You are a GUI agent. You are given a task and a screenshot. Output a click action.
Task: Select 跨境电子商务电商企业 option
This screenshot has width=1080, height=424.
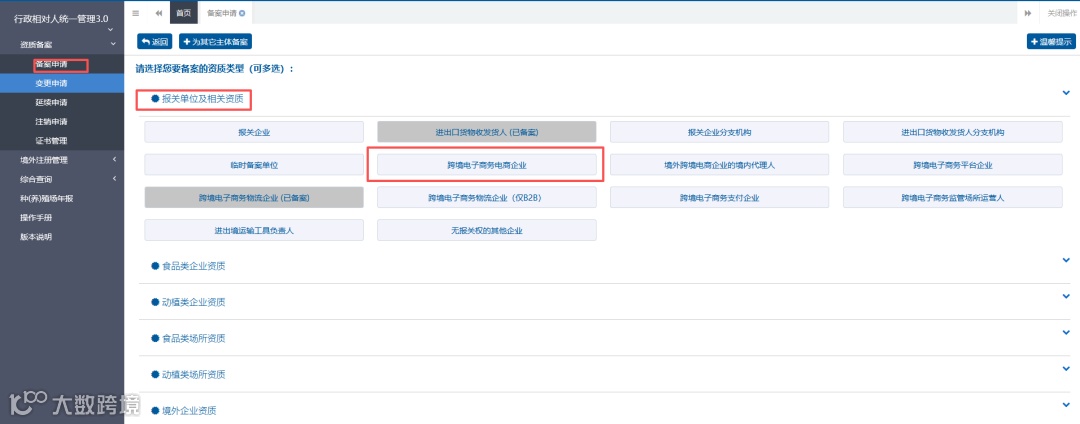click(x=486, y=165)
